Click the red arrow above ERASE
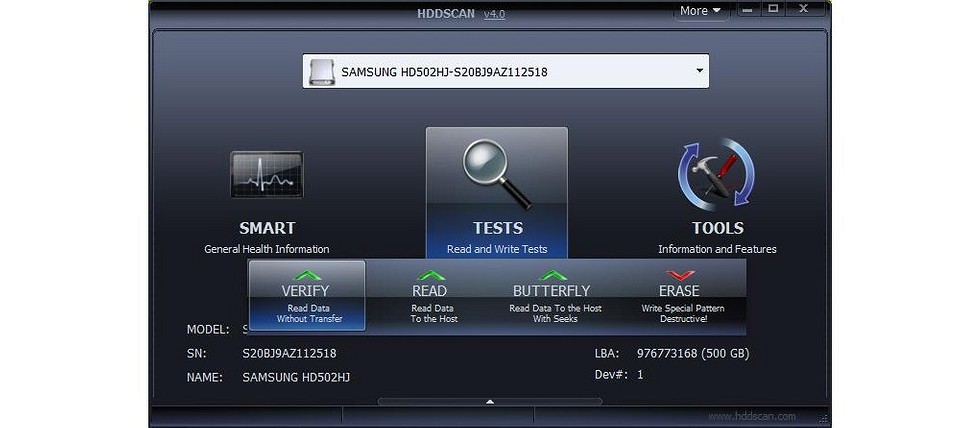Screen dimensions: 960x428 pyautogui.click(x=681, y=276)
